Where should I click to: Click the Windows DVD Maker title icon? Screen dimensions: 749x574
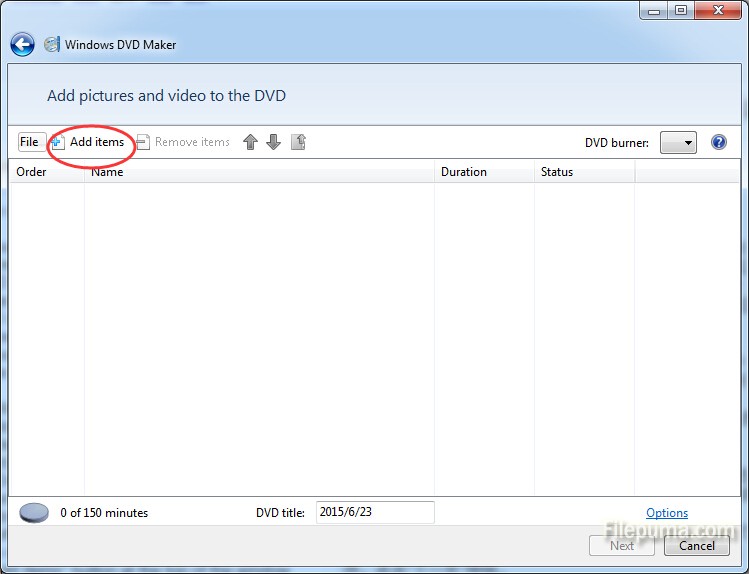pyautogui.click(x=51, y=45)
